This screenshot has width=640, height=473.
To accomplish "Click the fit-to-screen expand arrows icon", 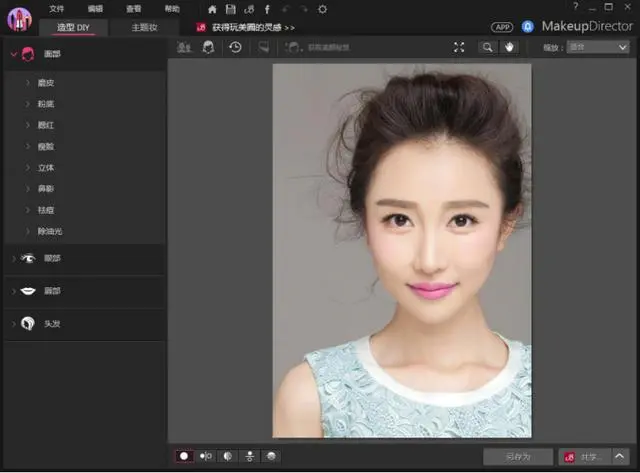I will [x=459, y=47].
